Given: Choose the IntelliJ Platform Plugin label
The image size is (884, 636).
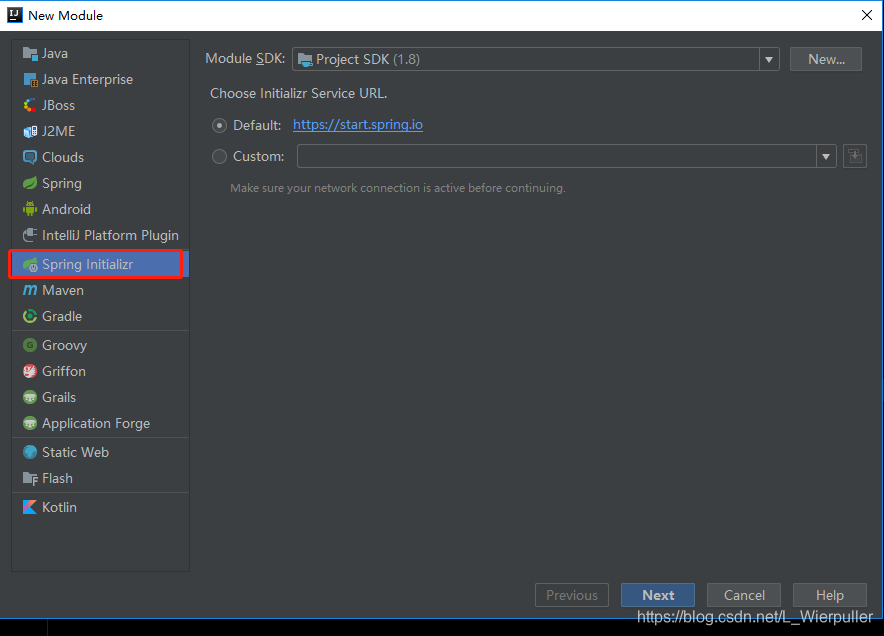Looking at the screenshot, I should (110, 236).
